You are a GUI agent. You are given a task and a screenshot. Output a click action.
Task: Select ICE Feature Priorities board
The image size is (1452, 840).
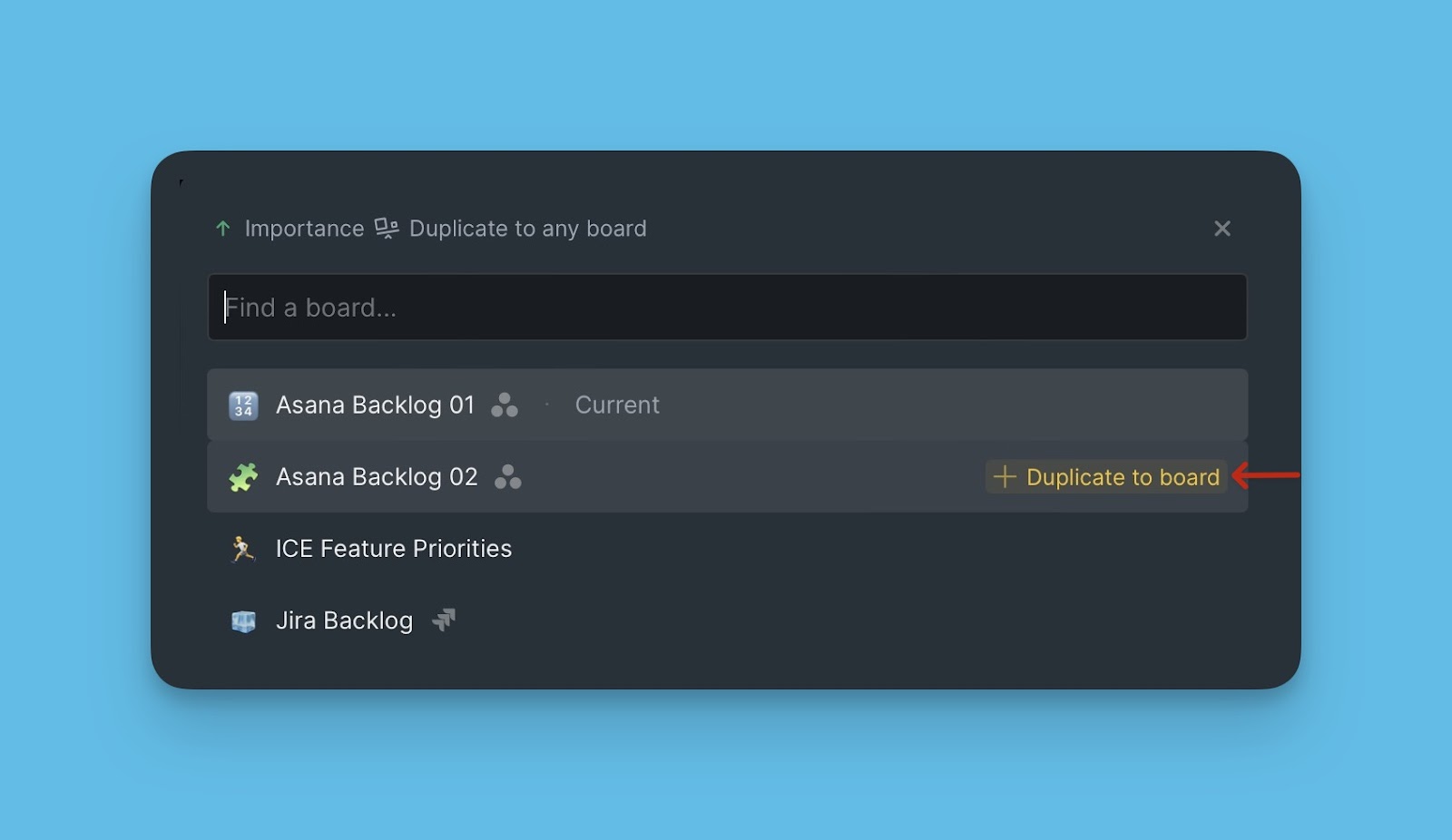(727, 548)
